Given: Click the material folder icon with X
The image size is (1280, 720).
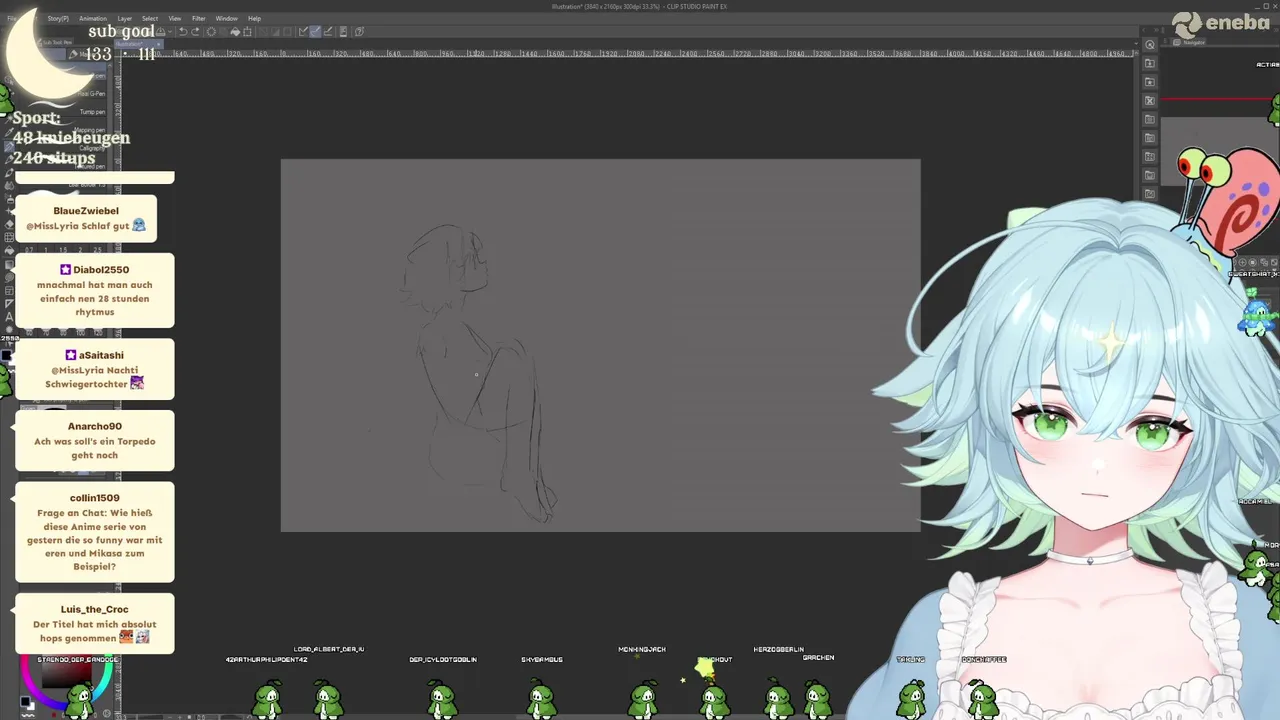Looking at the screenshot, I should [x=1150, y=100].
